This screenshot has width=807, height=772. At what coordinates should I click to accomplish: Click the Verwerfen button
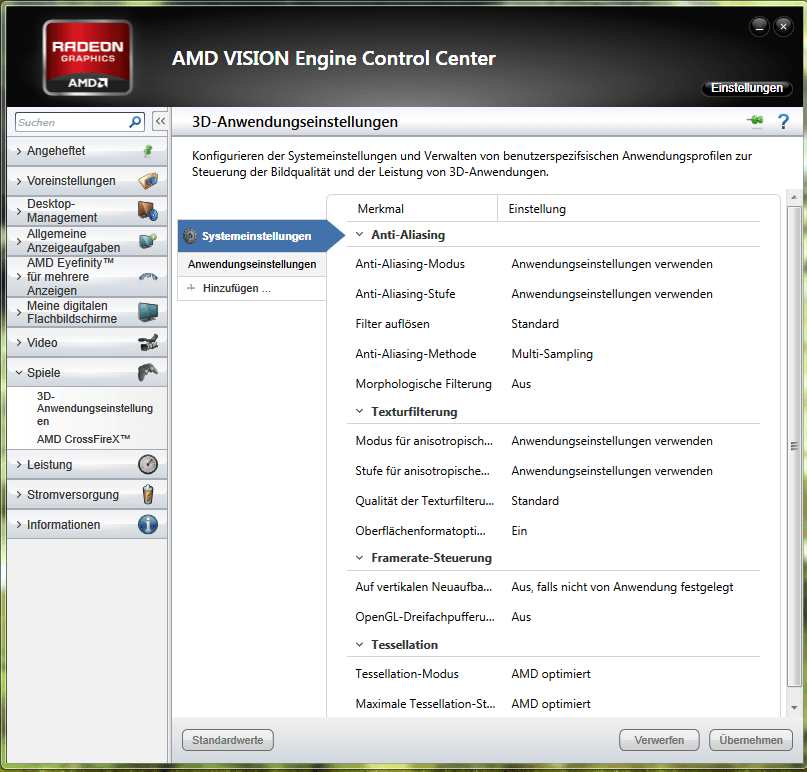click(659, 740)
